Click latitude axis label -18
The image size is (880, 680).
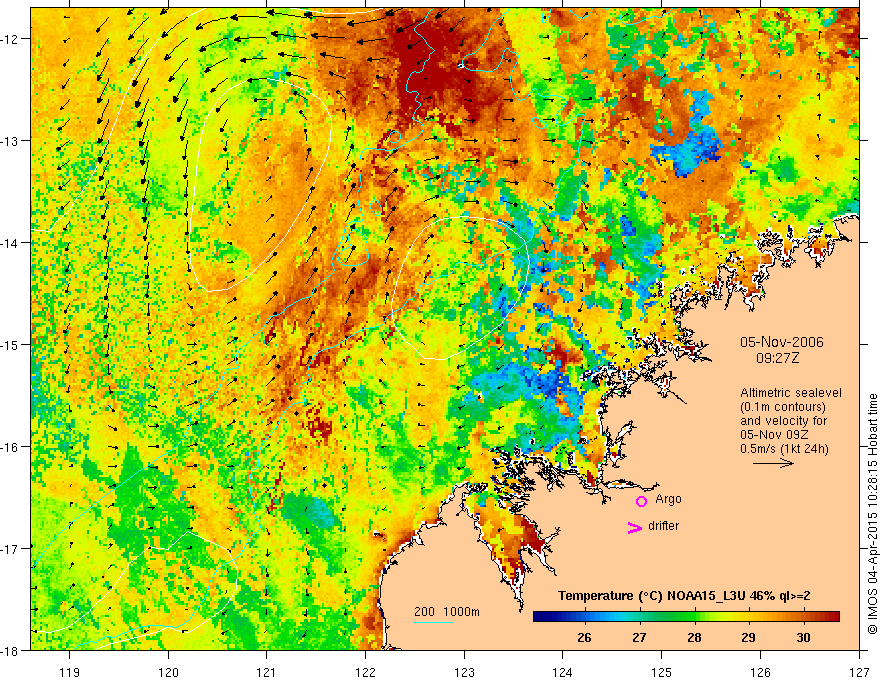click(11, 650)
